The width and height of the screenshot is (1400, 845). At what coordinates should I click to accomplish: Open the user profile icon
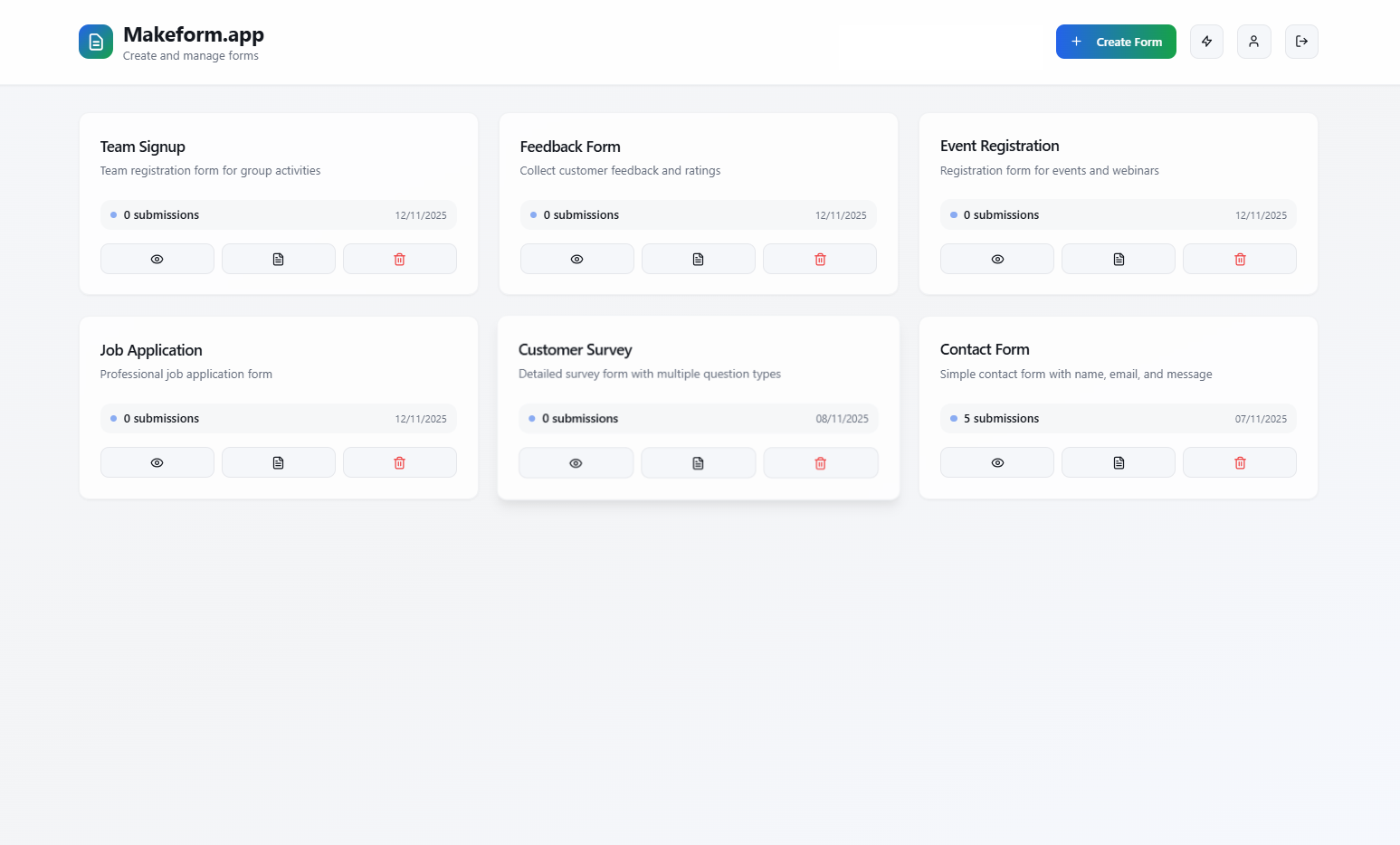(1253, 42)
